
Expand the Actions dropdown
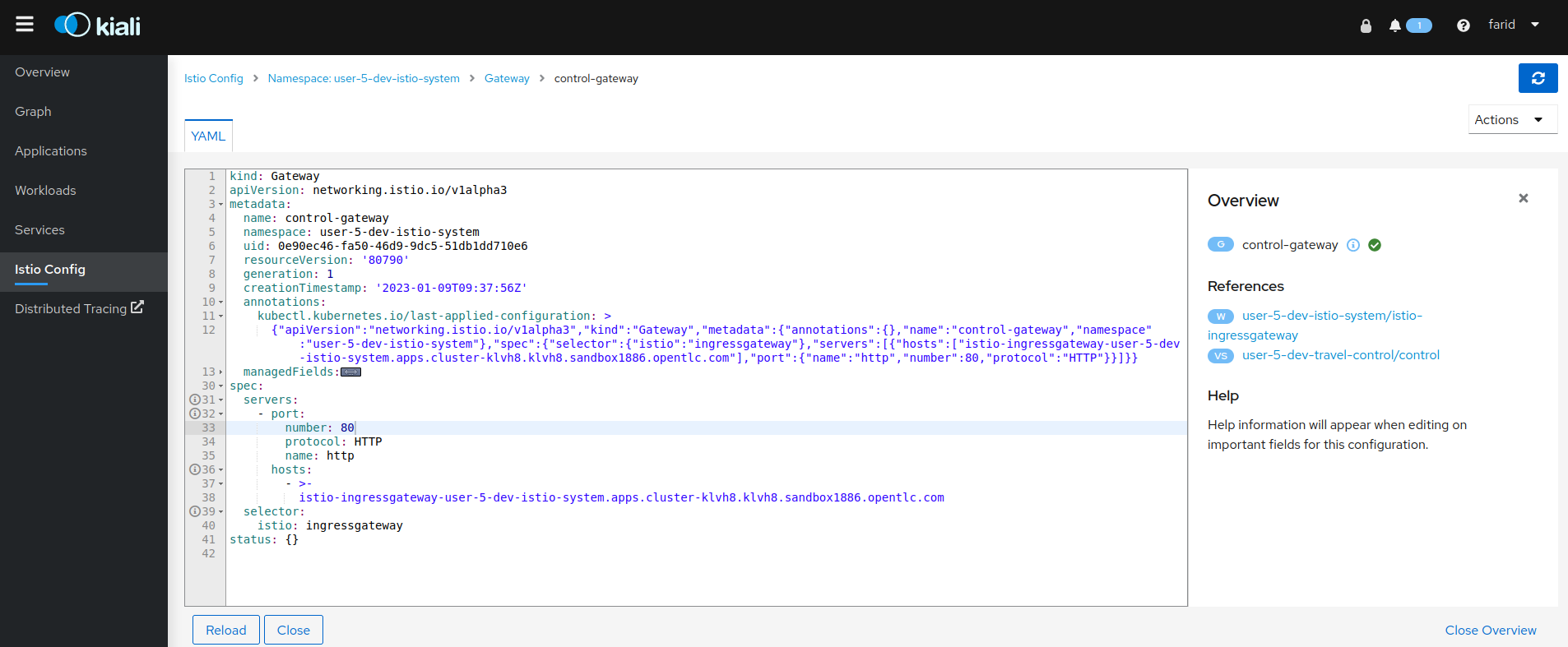[1512, 120]
